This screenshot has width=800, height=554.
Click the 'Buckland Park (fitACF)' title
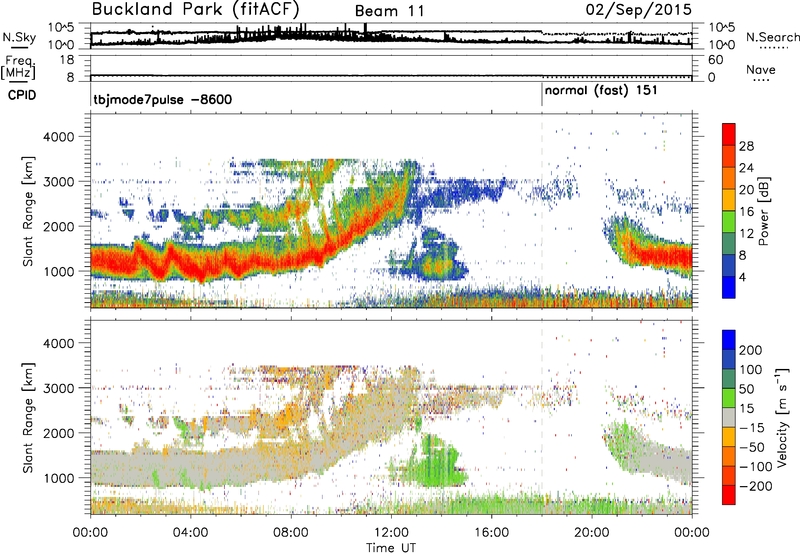(195, 10)
